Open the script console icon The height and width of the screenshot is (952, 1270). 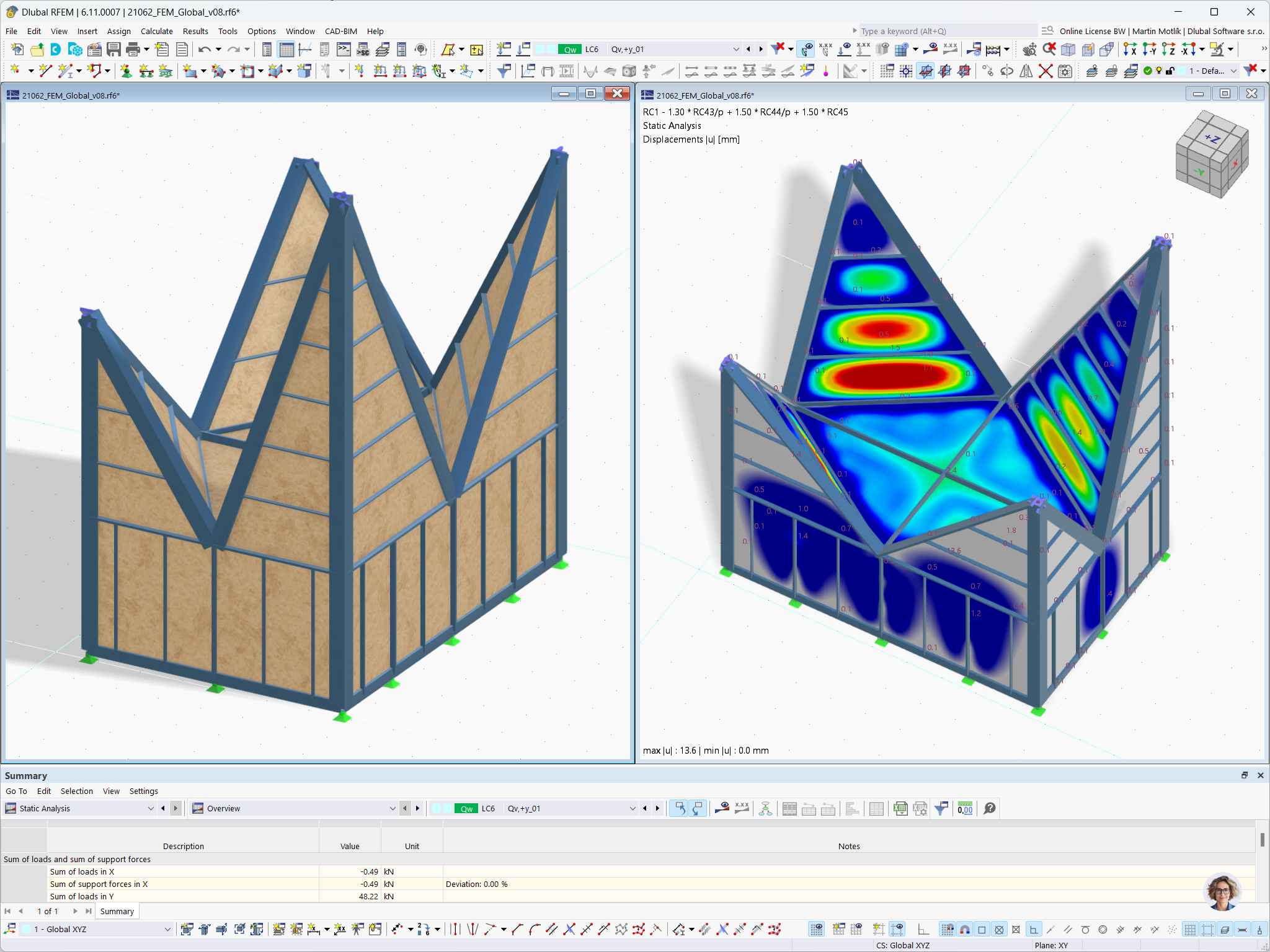click(x=344, y=50)
